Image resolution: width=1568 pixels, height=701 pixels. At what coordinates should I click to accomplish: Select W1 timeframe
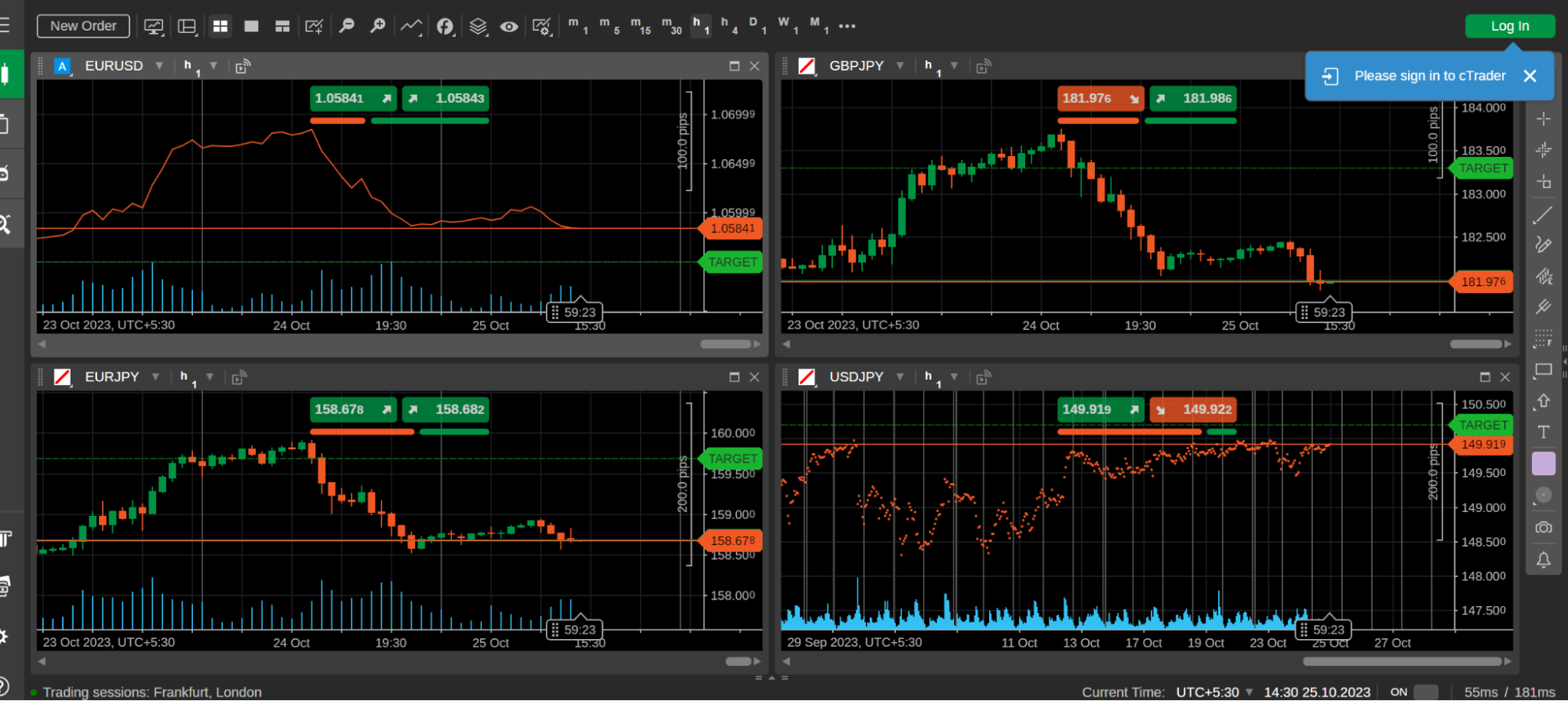tap(788, 25)
